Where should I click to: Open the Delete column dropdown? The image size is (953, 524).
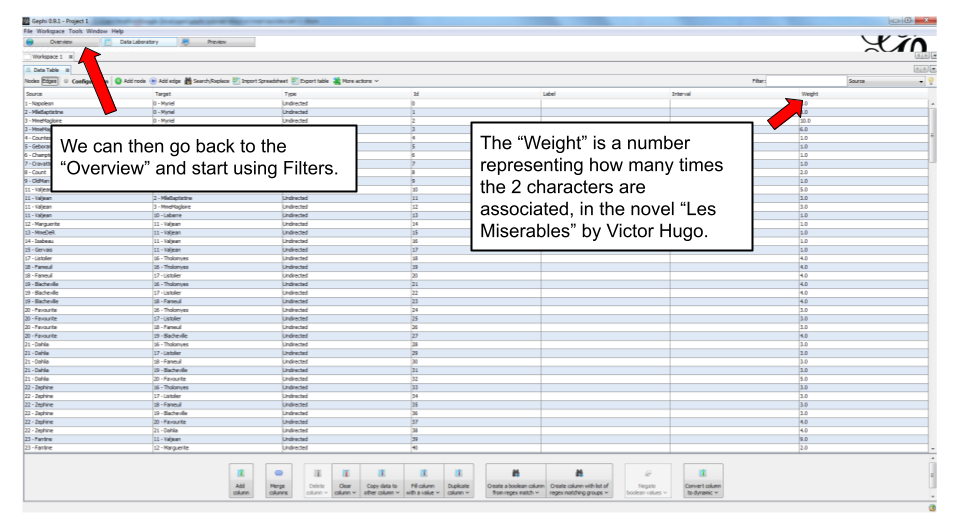pyautogui.click(x=317, y=480)
